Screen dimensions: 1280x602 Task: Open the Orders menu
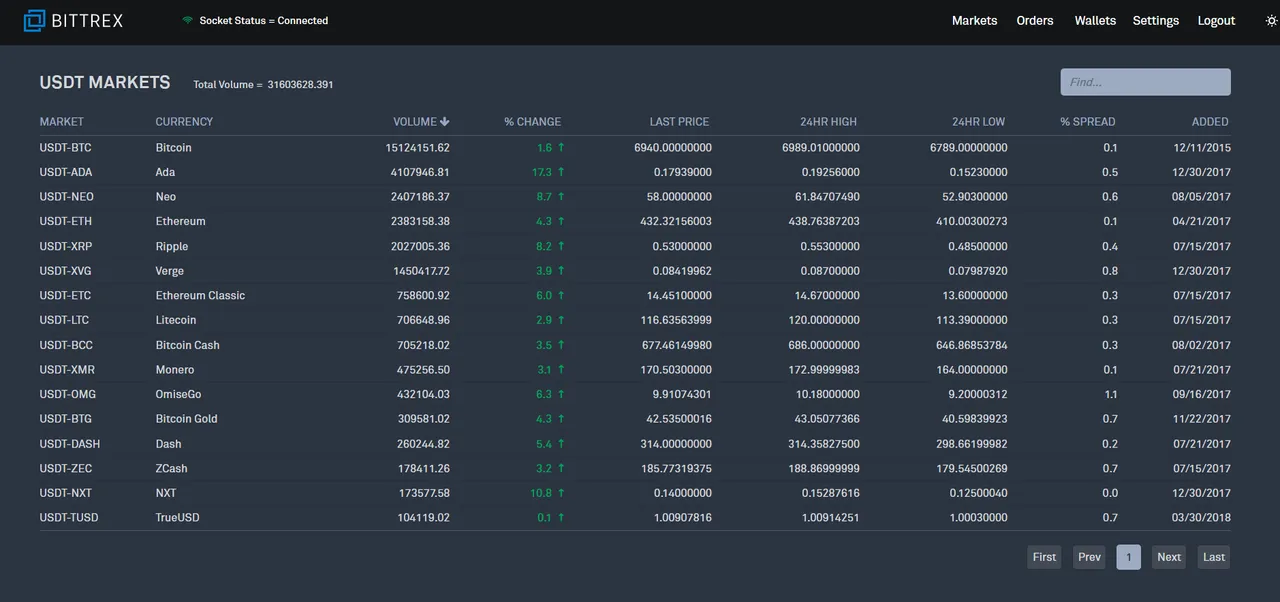pos(1035,20)
